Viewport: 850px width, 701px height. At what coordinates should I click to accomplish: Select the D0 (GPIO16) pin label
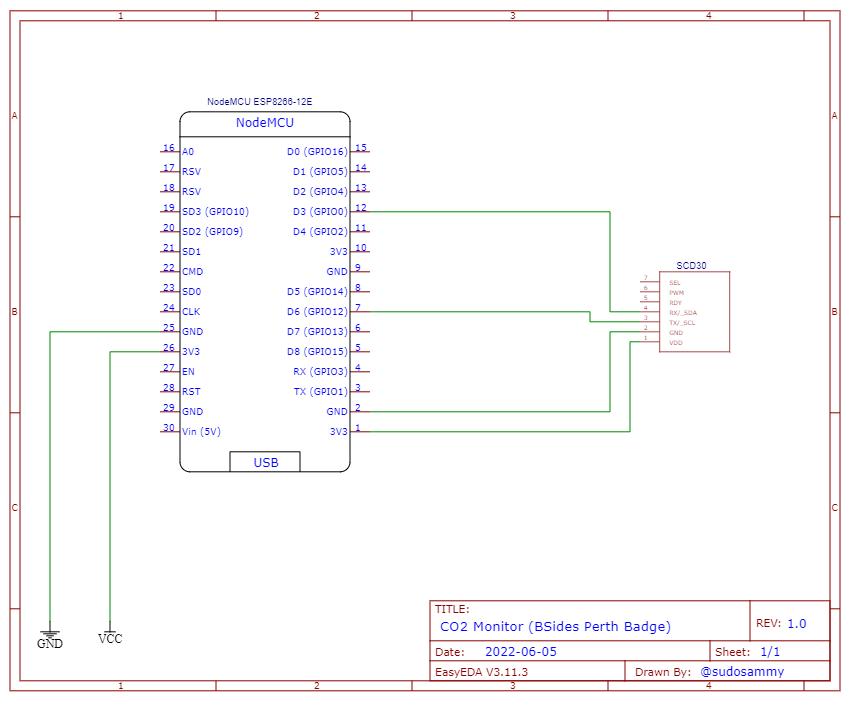pyautogui.click(x=317, y=152)
